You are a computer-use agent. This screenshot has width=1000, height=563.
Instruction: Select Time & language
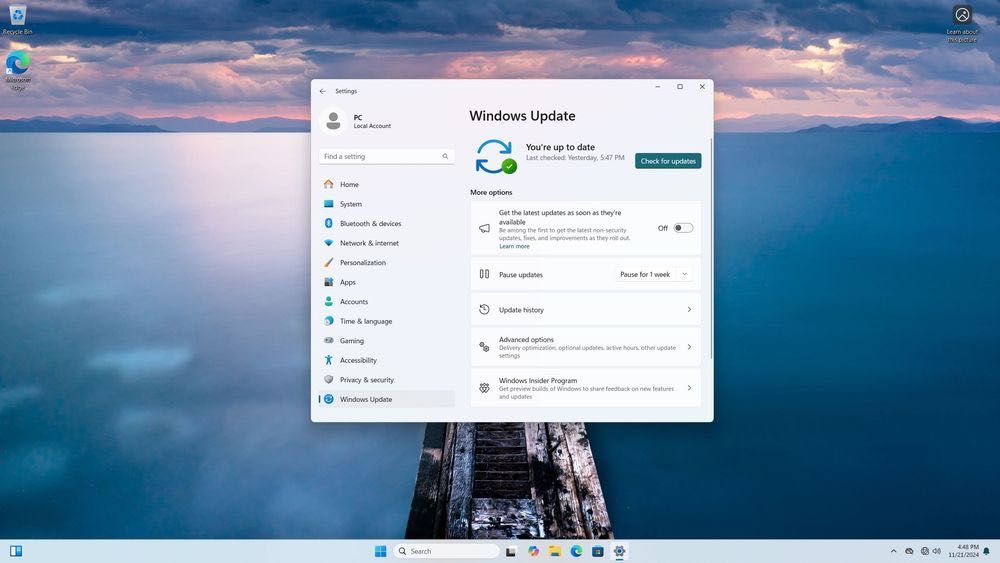click(x=386, y=321)
